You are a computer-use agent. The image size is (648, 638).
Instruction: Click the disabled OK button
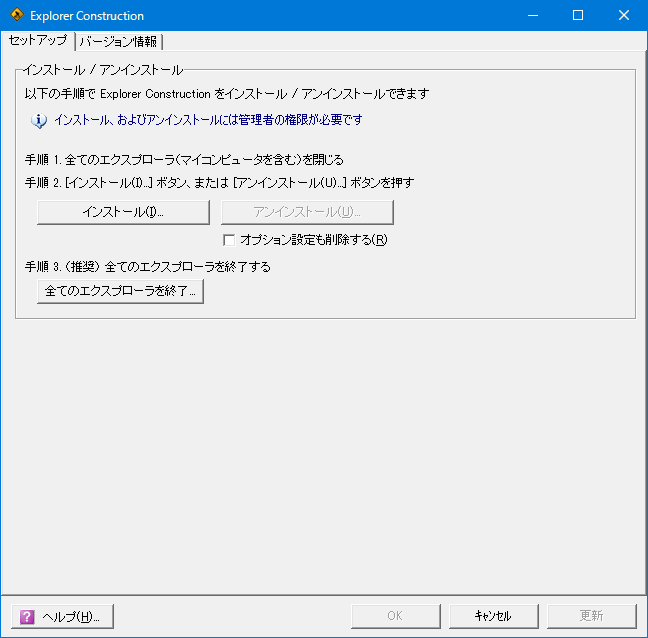[x=395, y=616]
